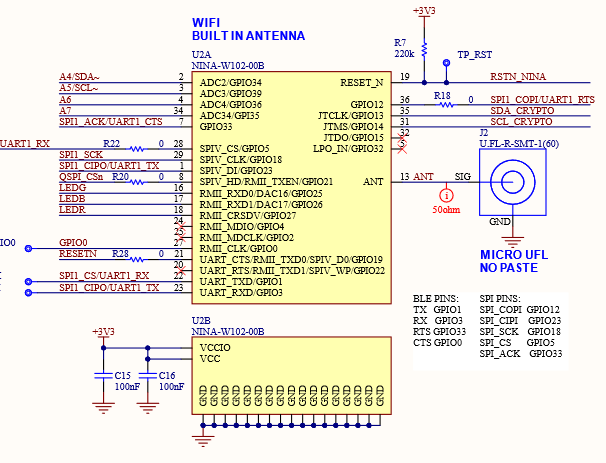Screen dimensions: 606x463
Task: Click the A5/SCL~ net label
Action: click(x=79, y=88)
